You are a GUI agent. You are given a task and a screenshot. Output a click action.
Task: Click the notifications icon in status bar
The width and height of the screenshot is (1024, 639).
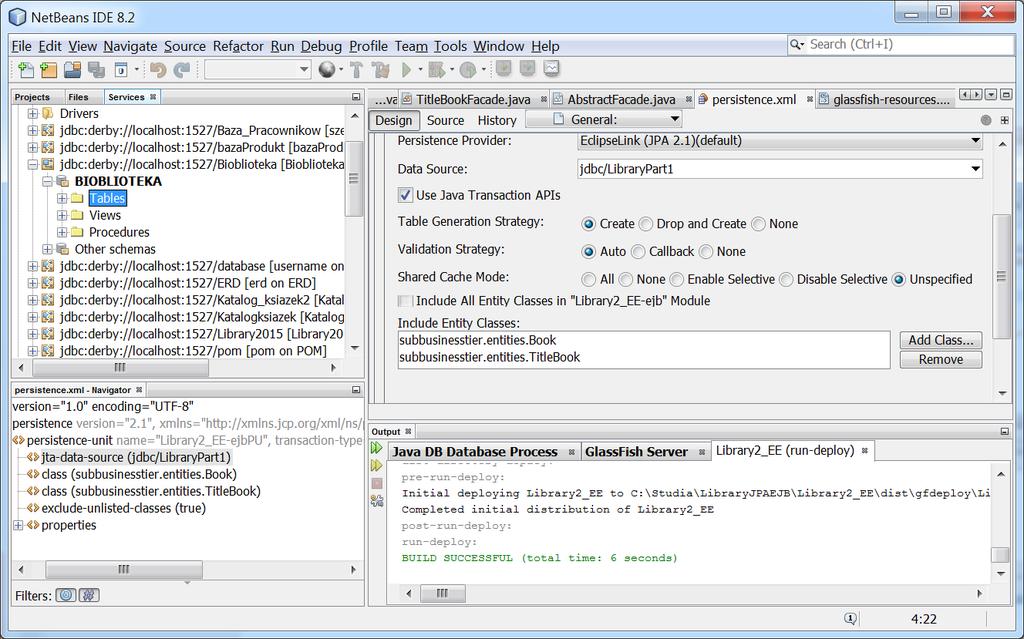[850, 619]
